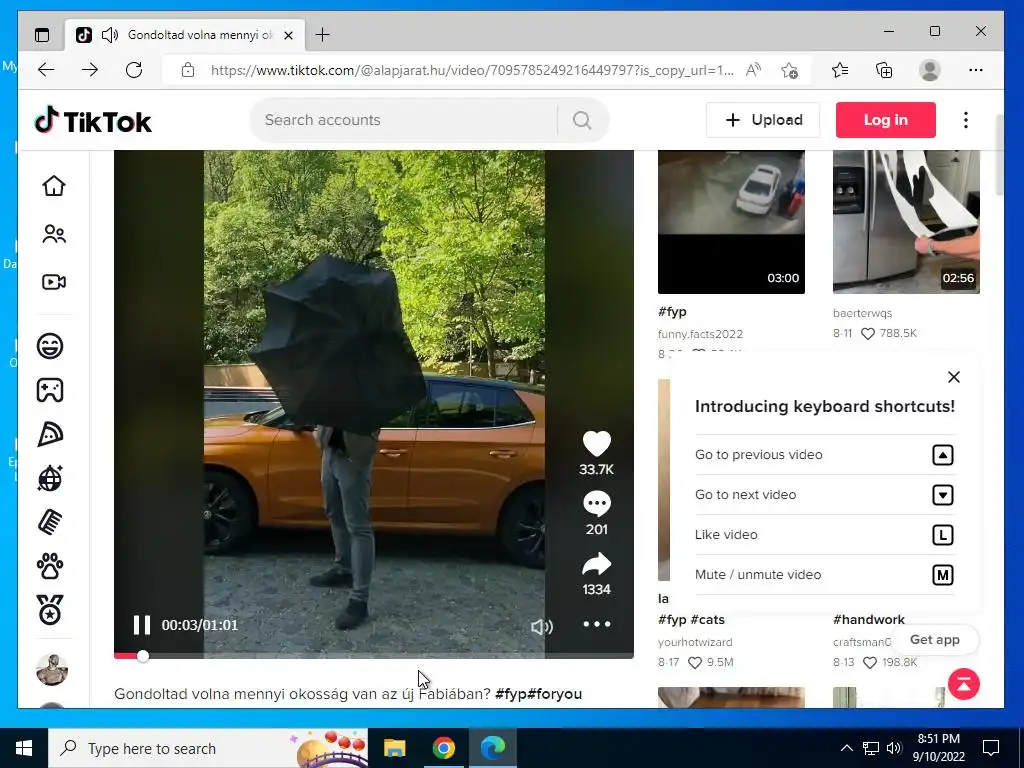Open Read aloud icon in address bar

point(753,70)
